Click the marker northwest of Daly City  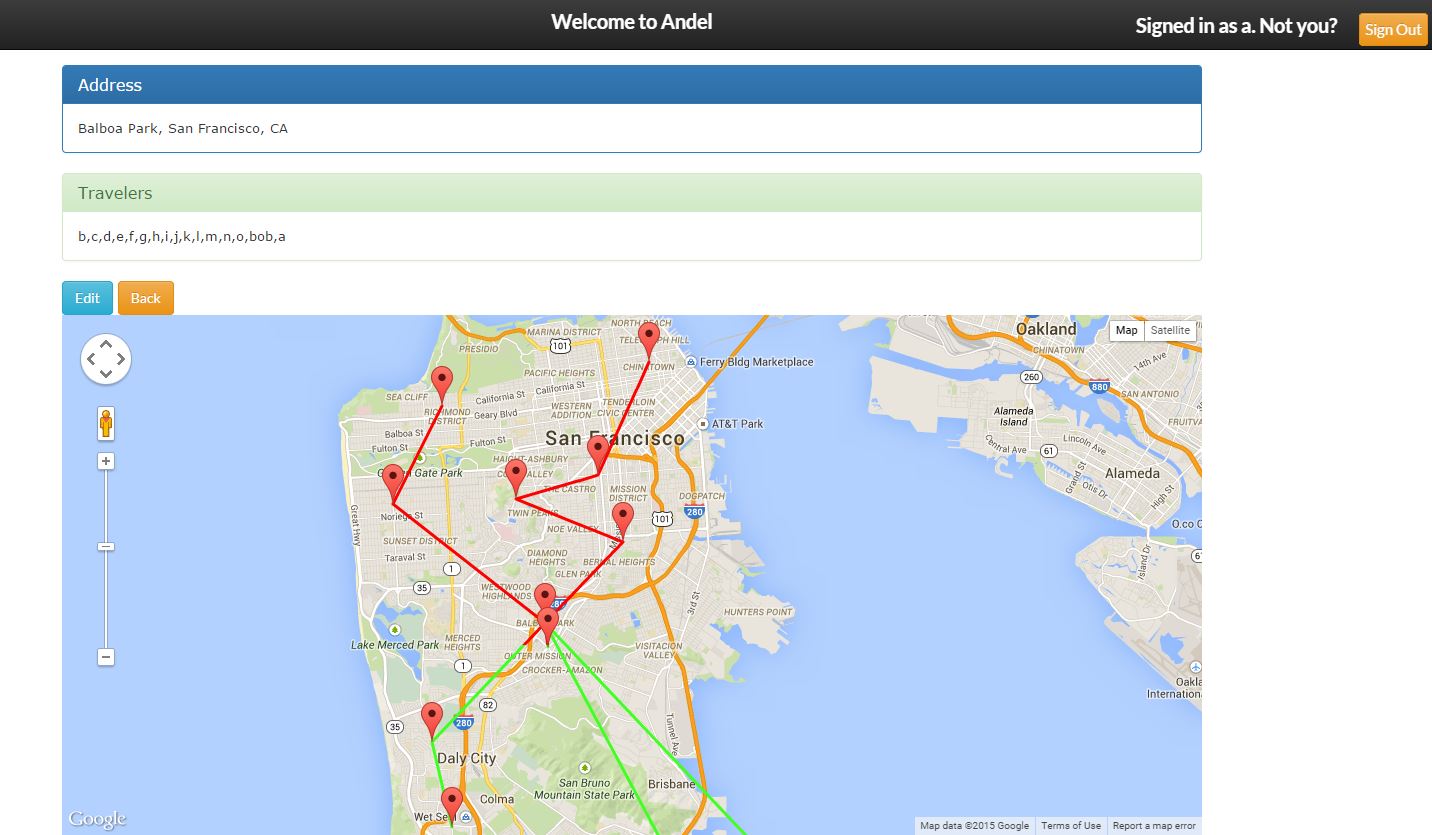(x=432, y=719)
